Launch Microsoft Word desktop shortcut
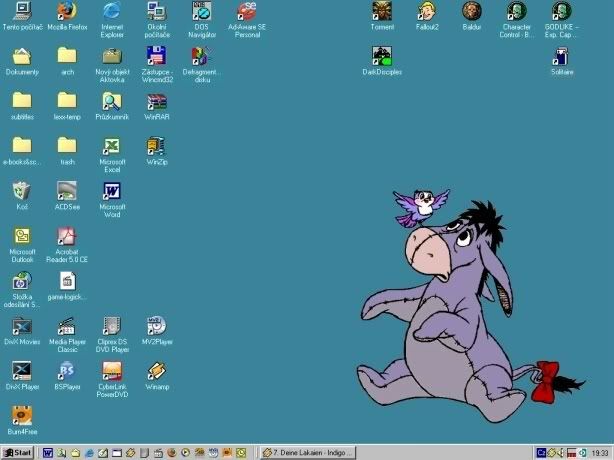 (112, 200)
